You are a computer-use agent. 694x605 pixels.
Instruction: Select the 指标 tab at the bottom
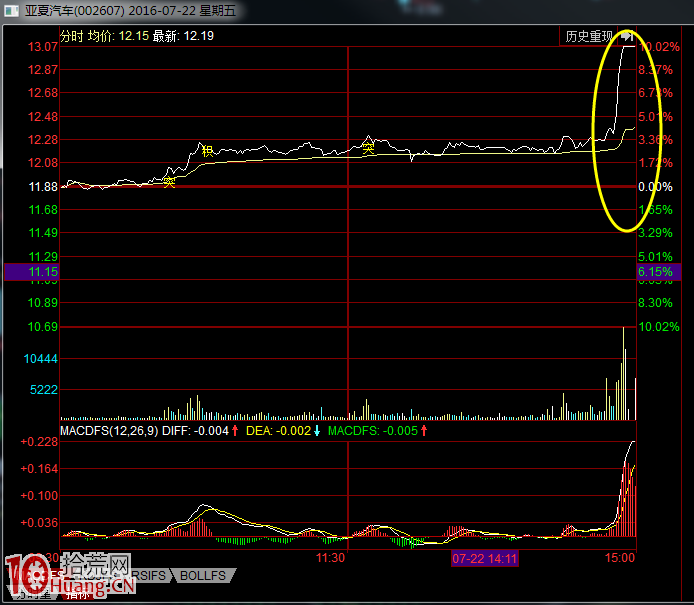(x=77, y=593)
